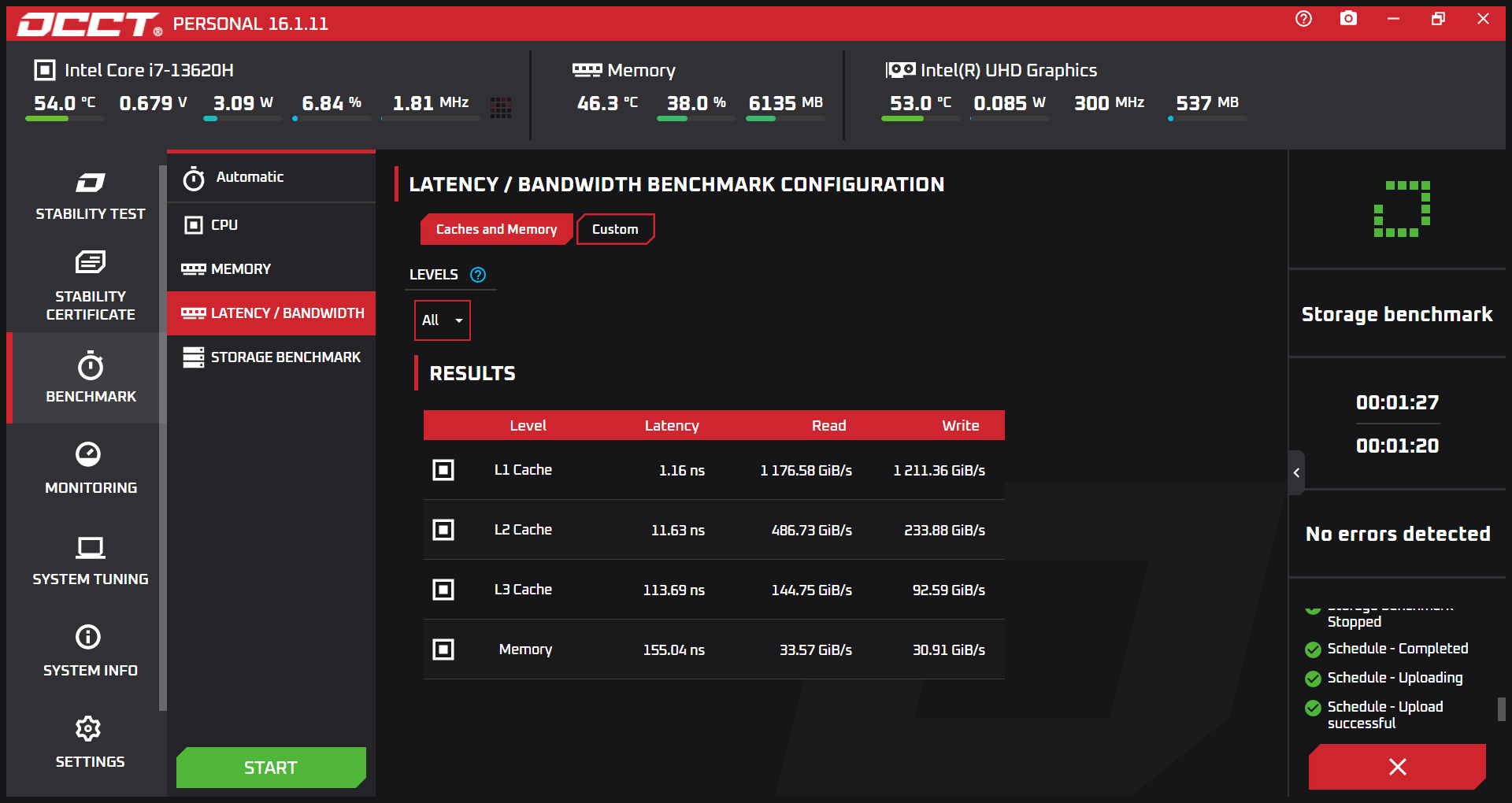Click the Memory read 33.57 GiB/s value
1512x803 pixels.
[x=816, y=649]
